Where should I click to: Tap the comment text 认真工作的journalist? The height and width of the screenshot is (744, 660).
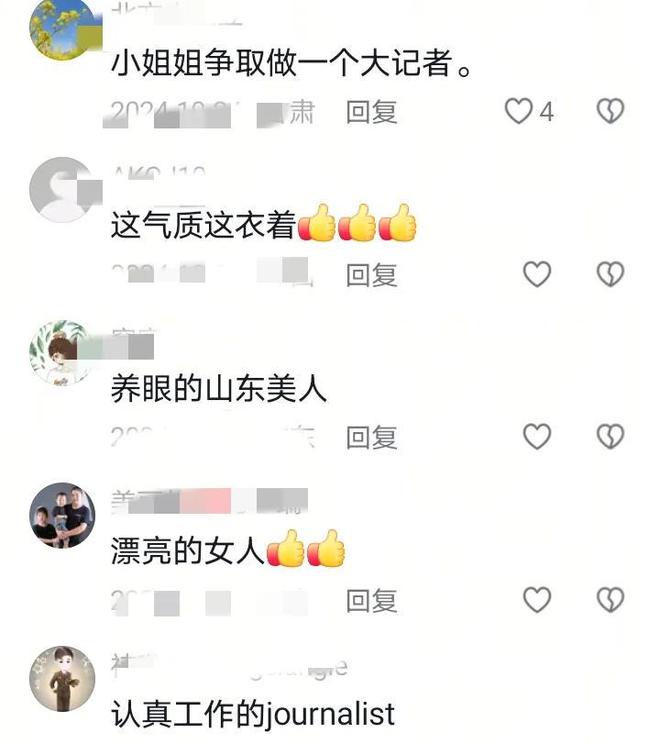point(253,715)
